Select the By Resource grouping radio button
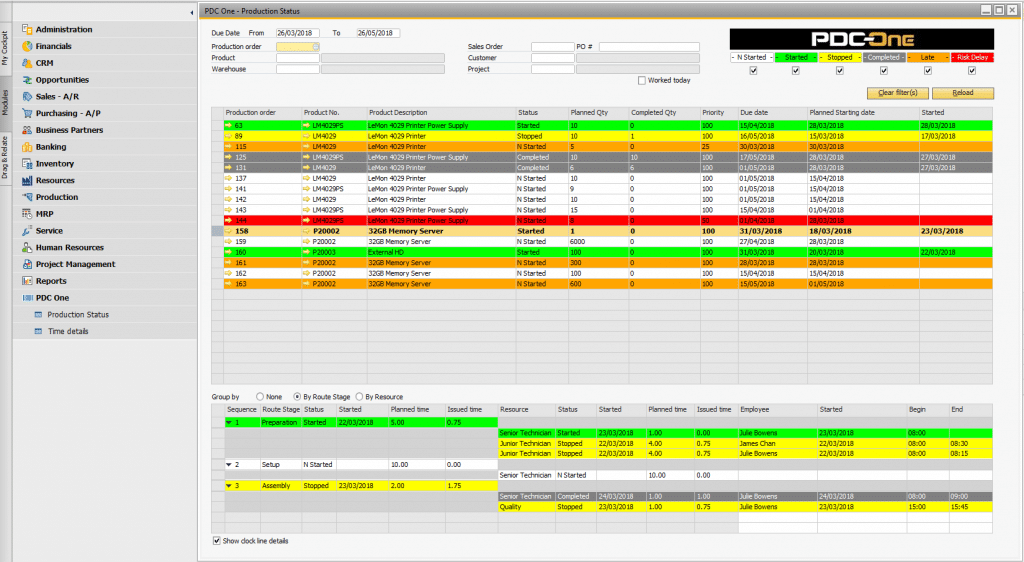The image size is (1024, 562). click(360, 397)
